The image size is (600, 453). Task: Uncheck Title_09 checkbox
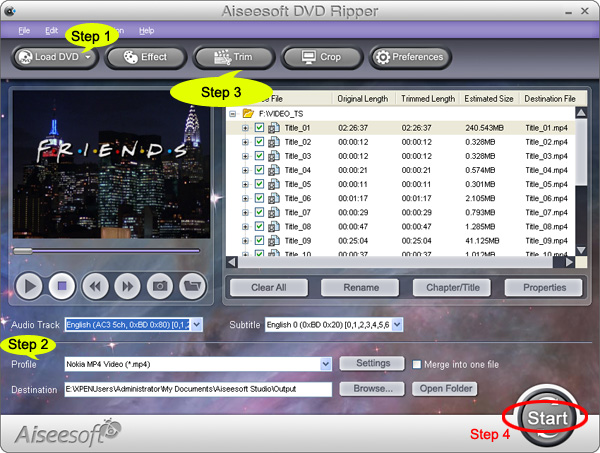coord(259,241)
